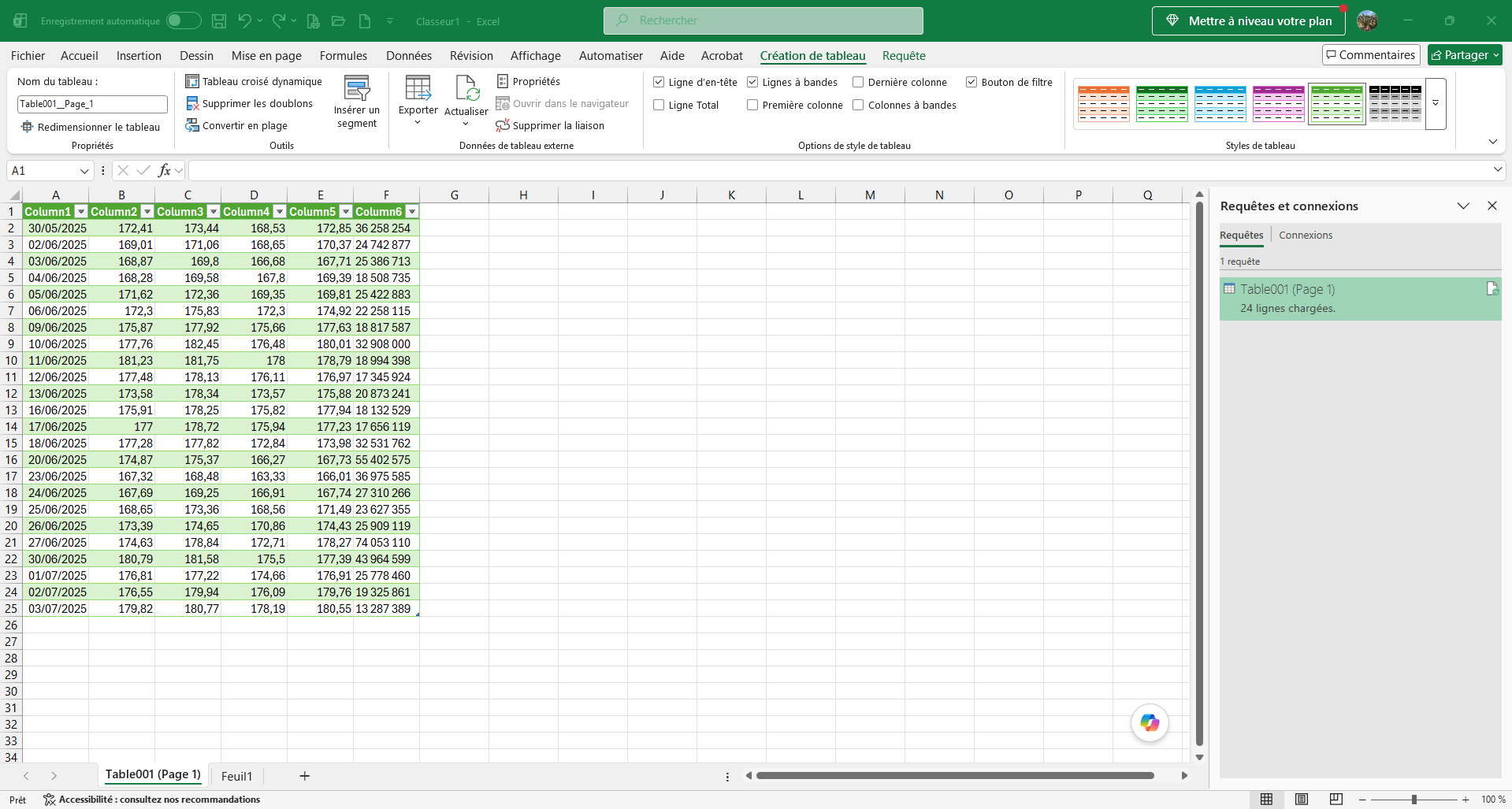Open the Accueil ribbon tab
This screenshot has width=1512, height=809.
coord(80,55)
